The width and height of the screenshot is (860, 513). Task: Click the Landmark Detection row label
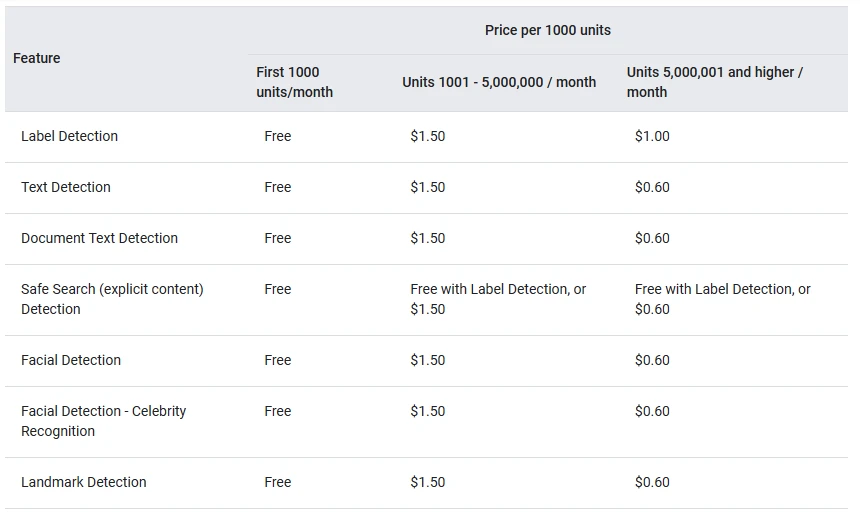tap(84, 482)
